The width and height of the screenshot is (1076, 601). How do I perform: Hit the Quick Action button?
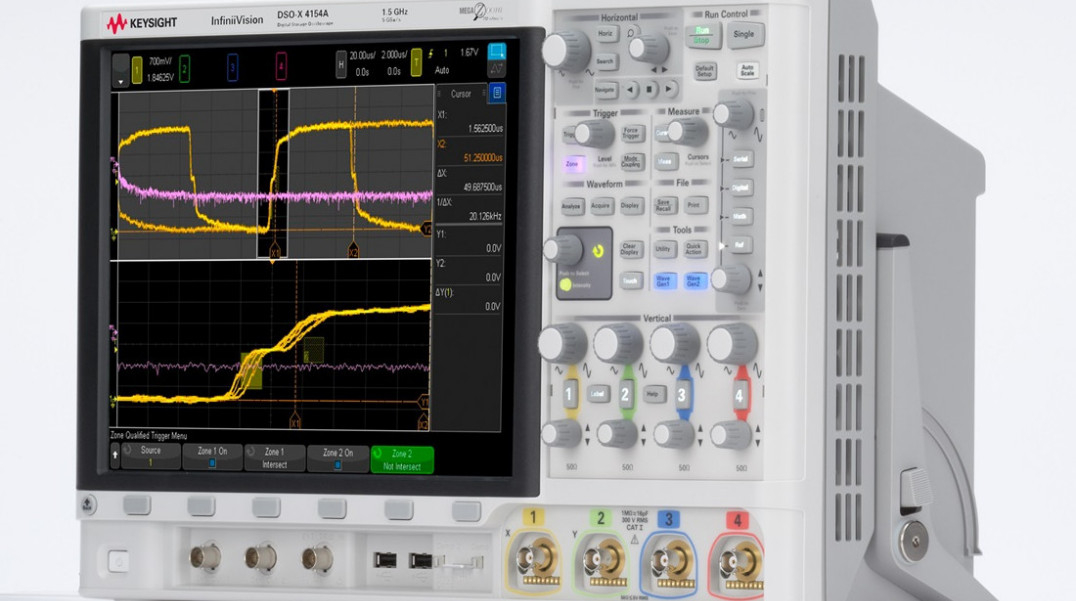pos(694,248)
